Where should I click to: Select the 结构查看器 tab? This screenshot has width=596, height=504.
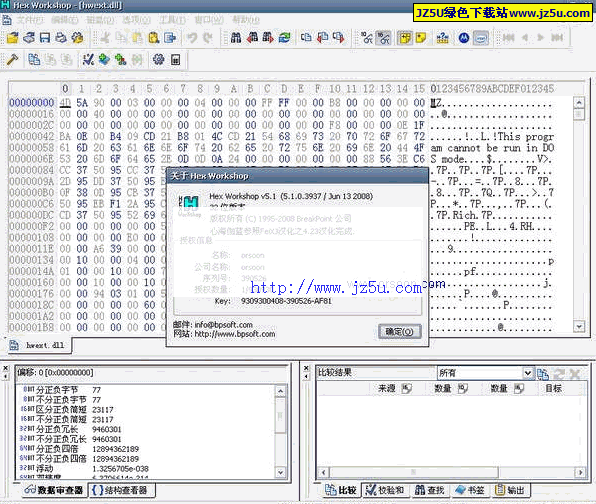(122, 490)
